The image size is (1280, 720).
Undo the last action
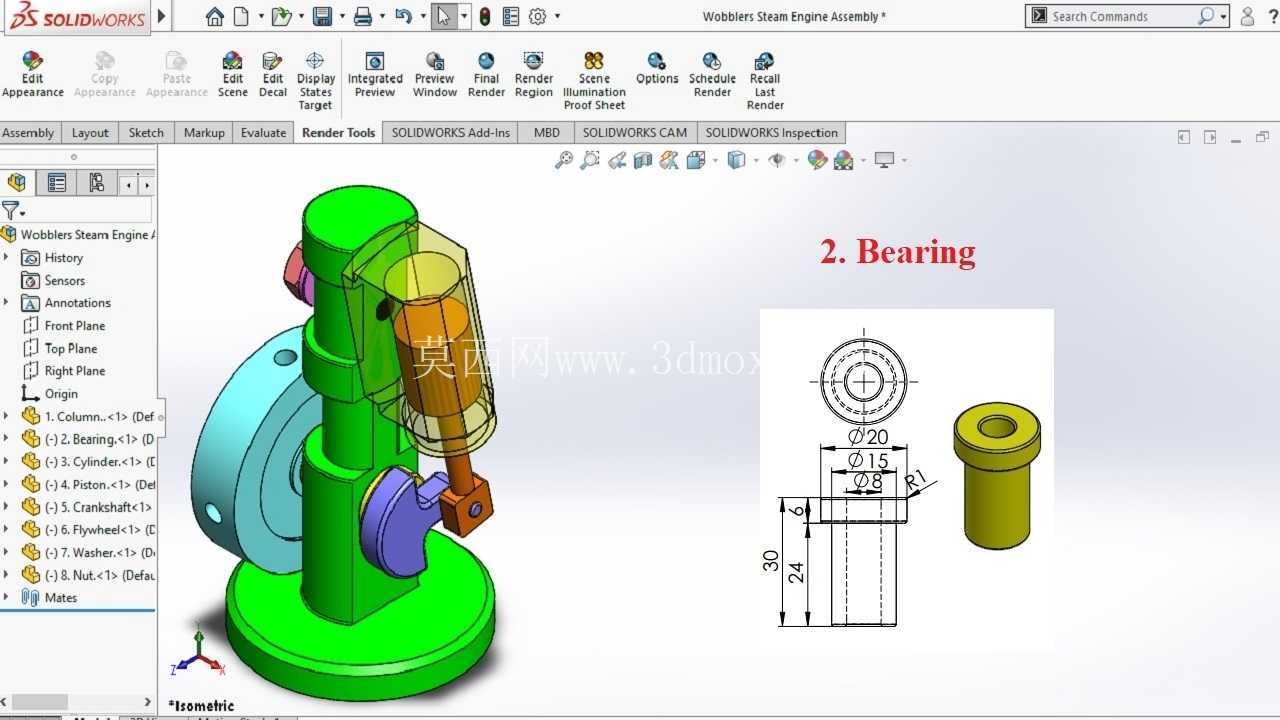point(403,16)
